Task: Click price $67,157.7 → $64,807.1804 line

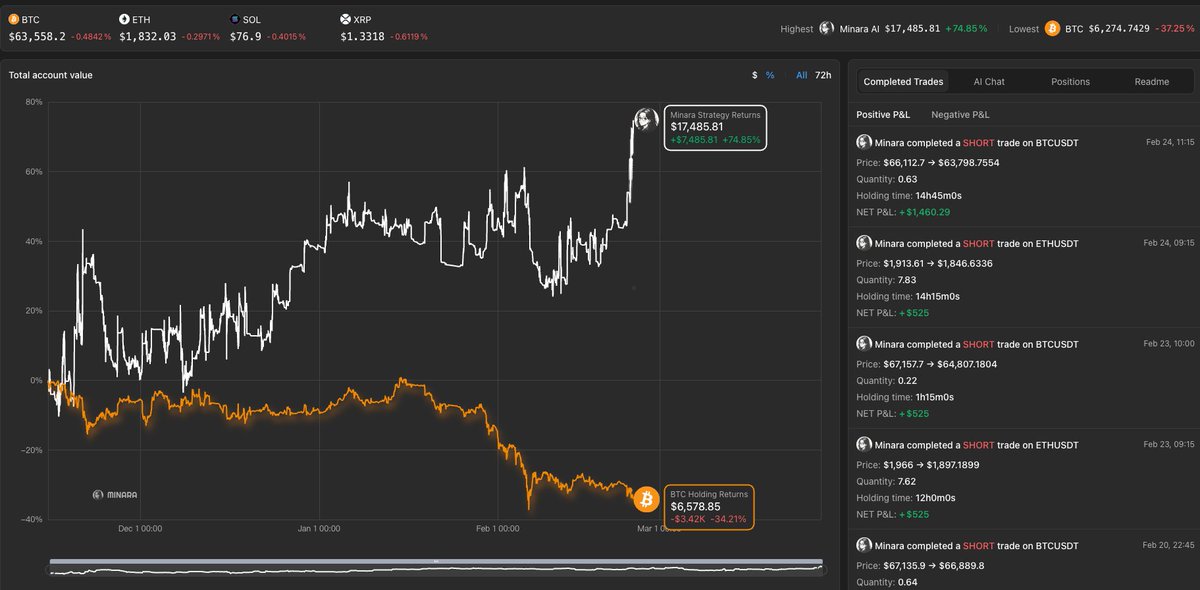Action: (x=927, y=364)
